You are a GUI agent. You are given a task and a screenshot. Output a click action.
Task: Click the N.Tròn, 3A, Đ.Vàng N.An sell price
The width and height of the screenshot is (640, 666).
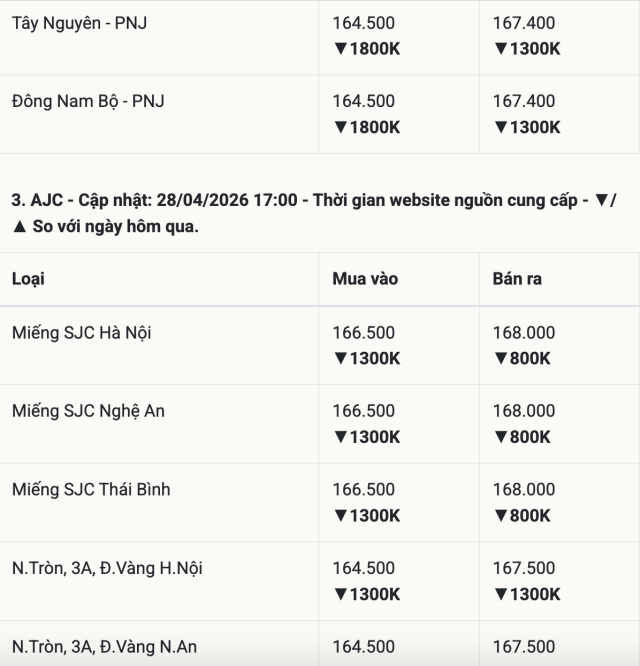tap(524, 647)
